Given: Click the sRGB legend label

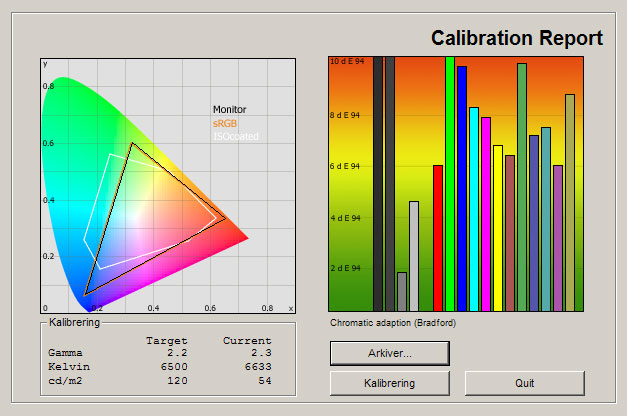Looking at the screenshot, I should [225, 123].
